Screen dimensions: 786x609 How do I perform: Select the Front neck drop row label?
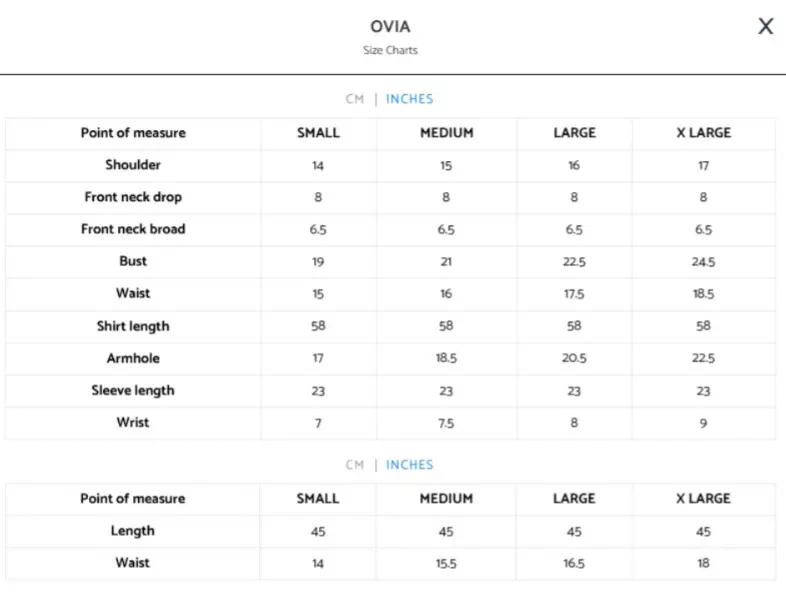(133, 197)
